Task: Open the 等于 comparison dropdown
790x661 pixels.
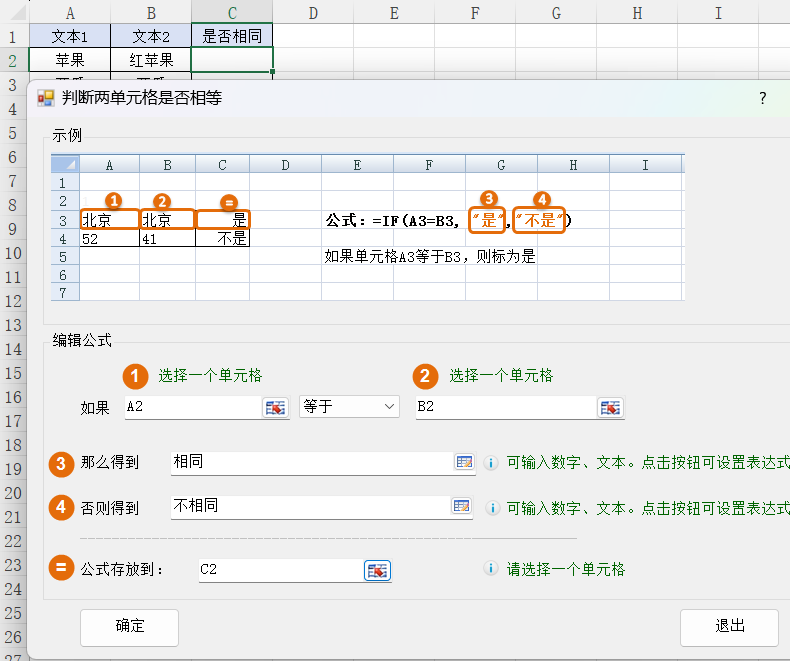Action: (x=349, y=407)
